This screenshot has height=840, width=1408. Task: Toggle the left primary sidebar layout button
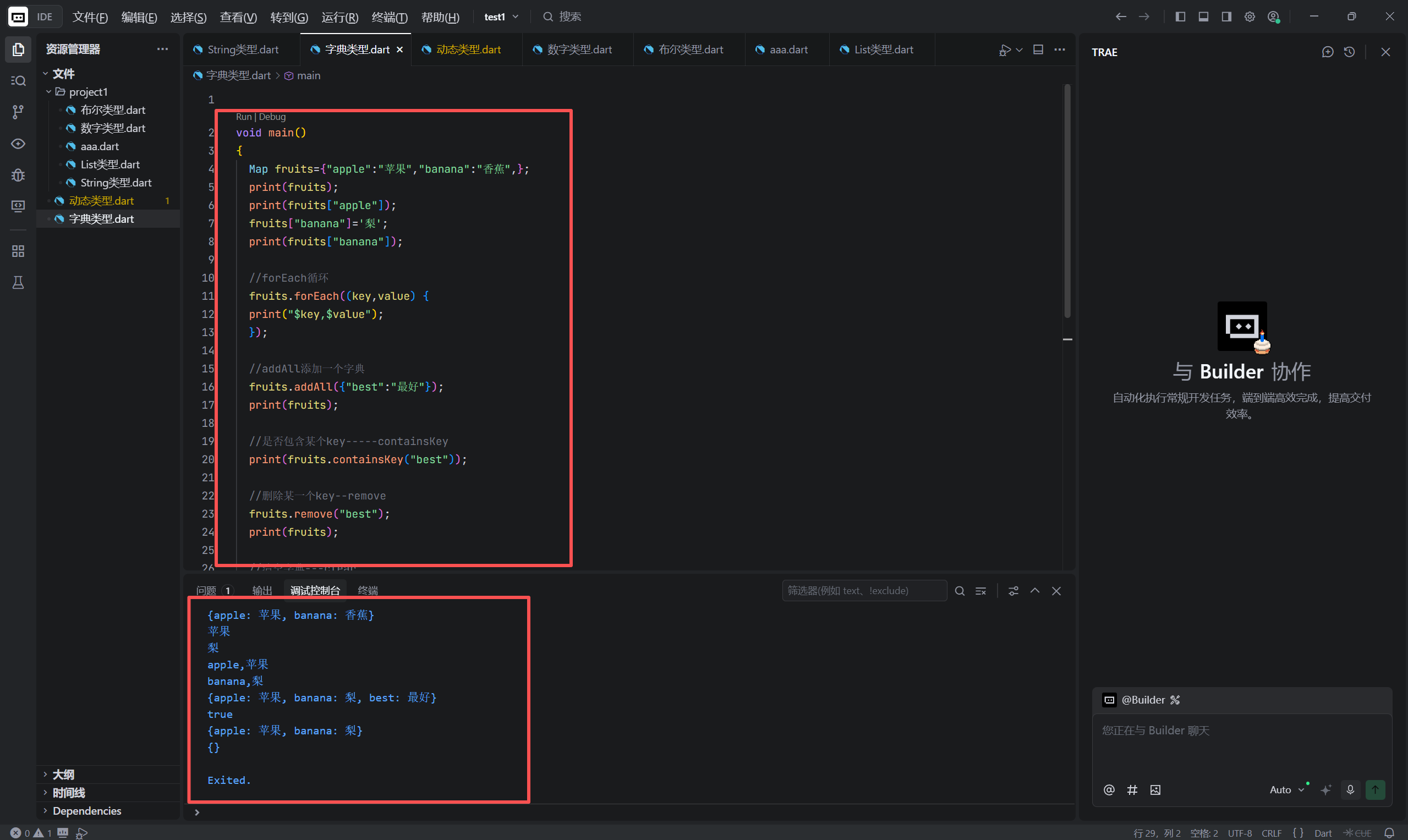click(x=1180, y=17)
